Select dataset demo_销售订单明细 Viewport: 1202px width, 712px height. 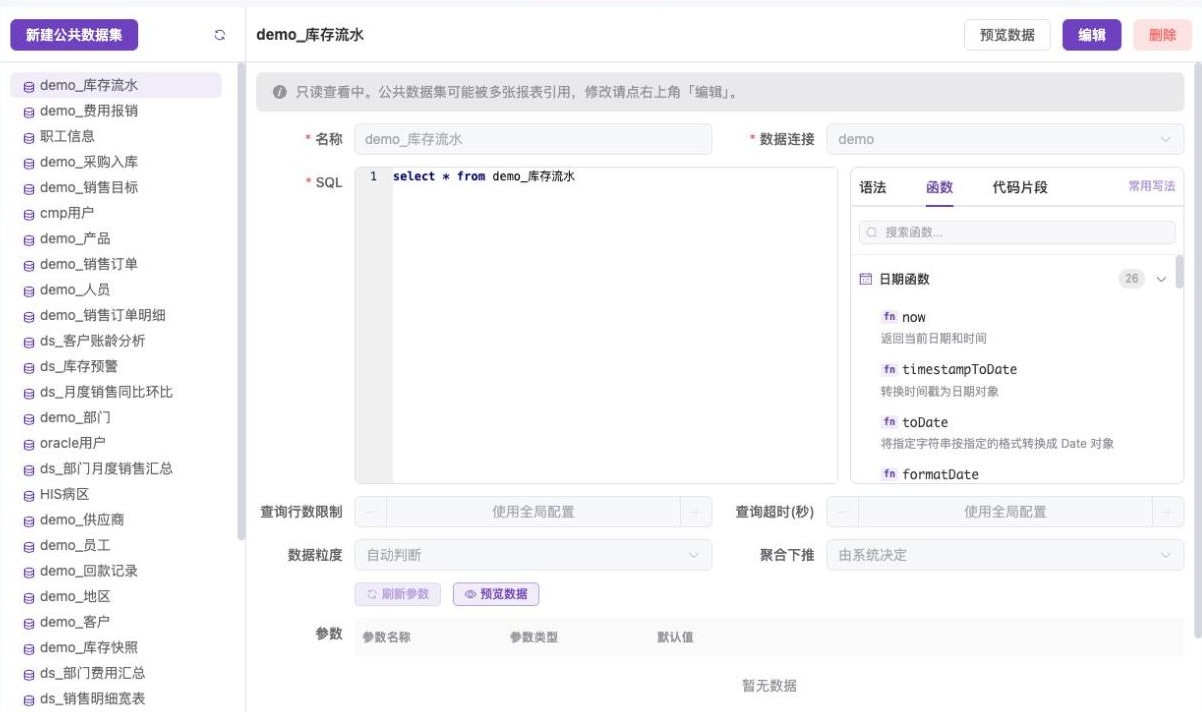coord(116,316)
